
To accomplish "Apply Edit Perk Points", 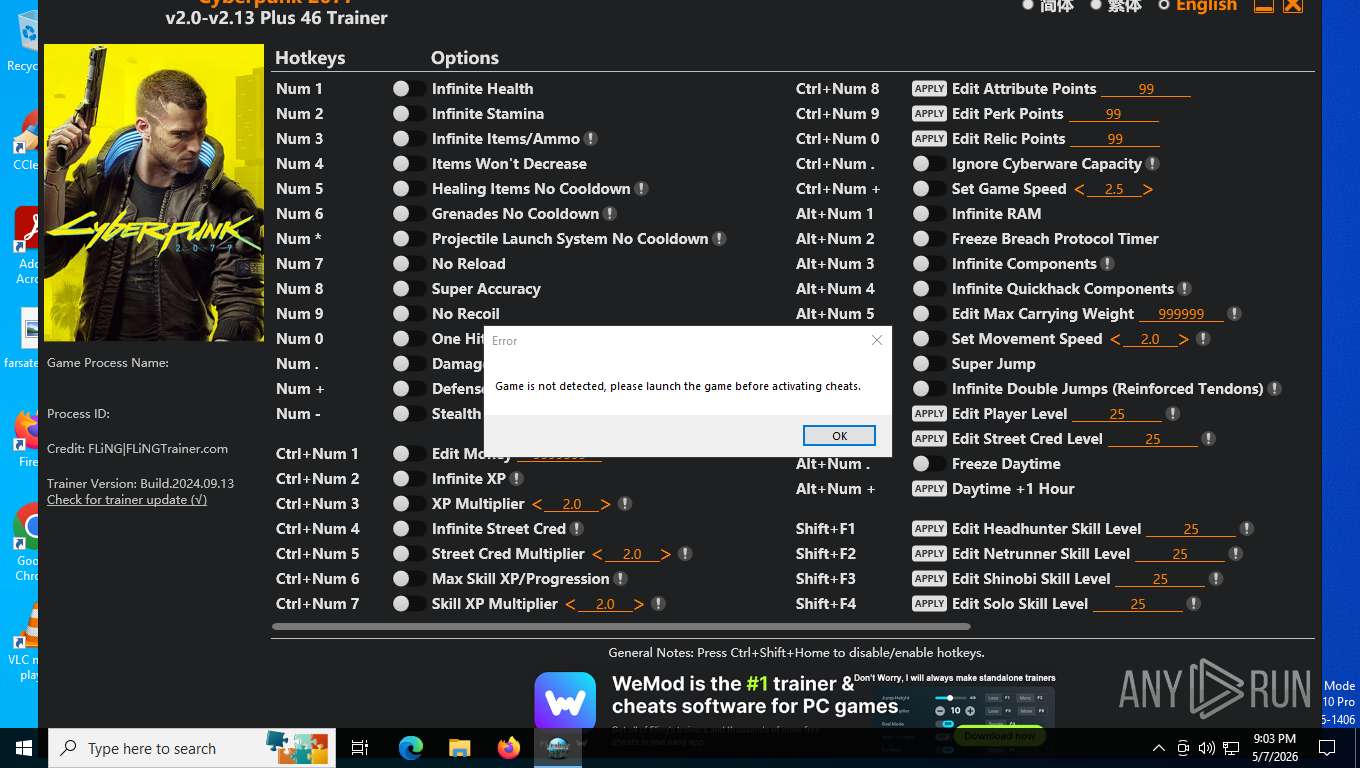I will point(929,114).
